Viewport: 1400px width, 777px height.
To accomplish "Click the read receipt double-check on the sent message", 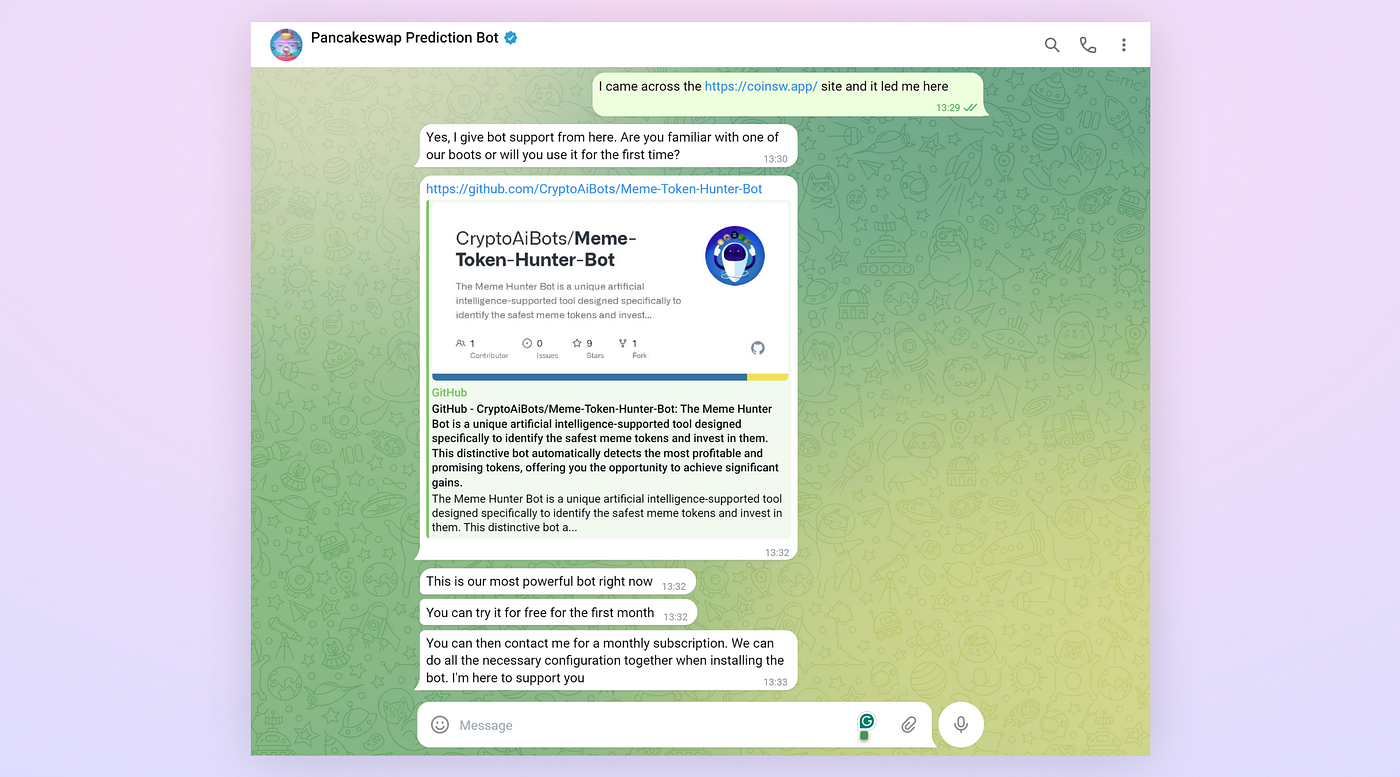I will (x=970, y=107).
